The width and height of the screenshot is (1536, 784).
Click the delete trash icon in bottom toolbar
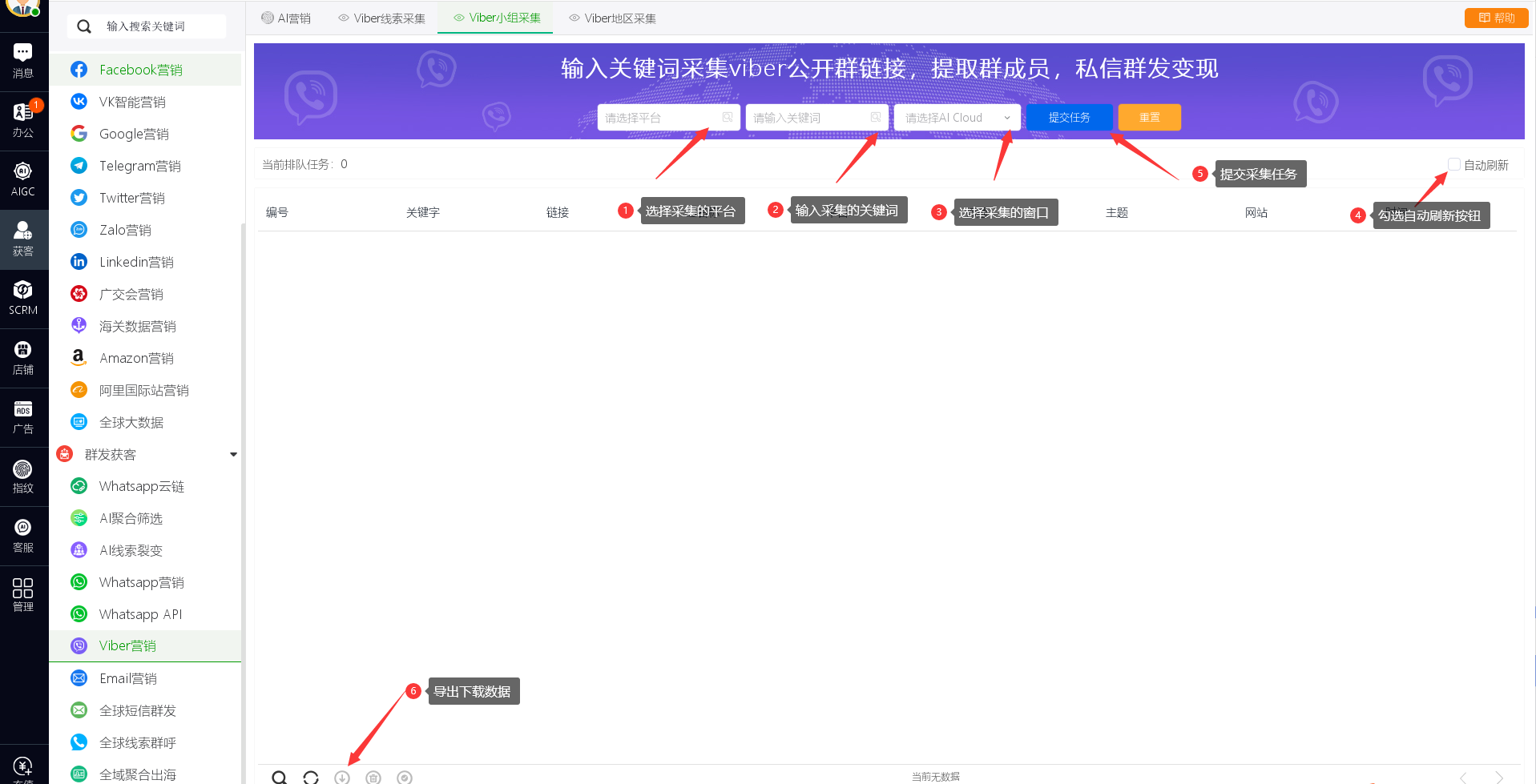(373, 777)
